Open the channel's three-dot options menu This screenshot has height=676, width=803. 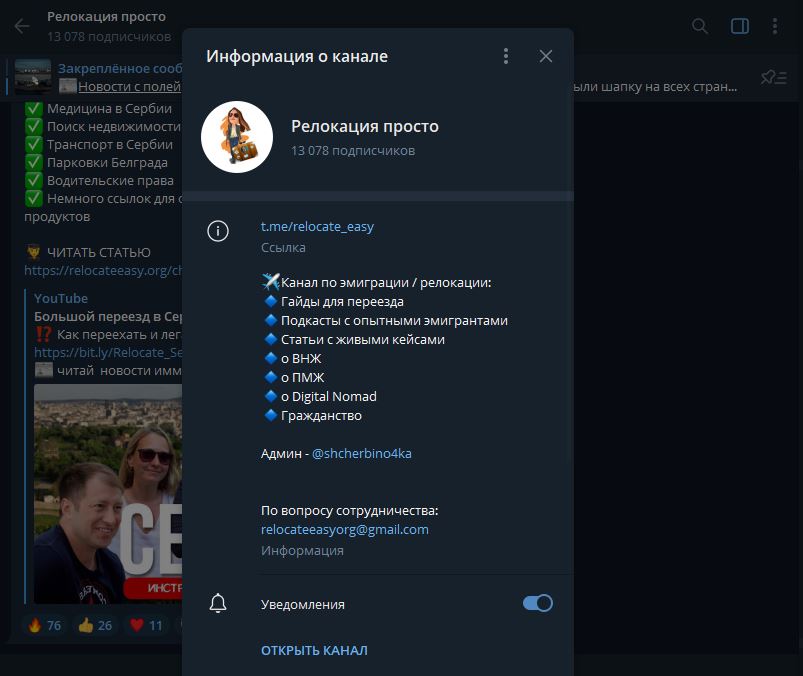(x=777, y=27)
